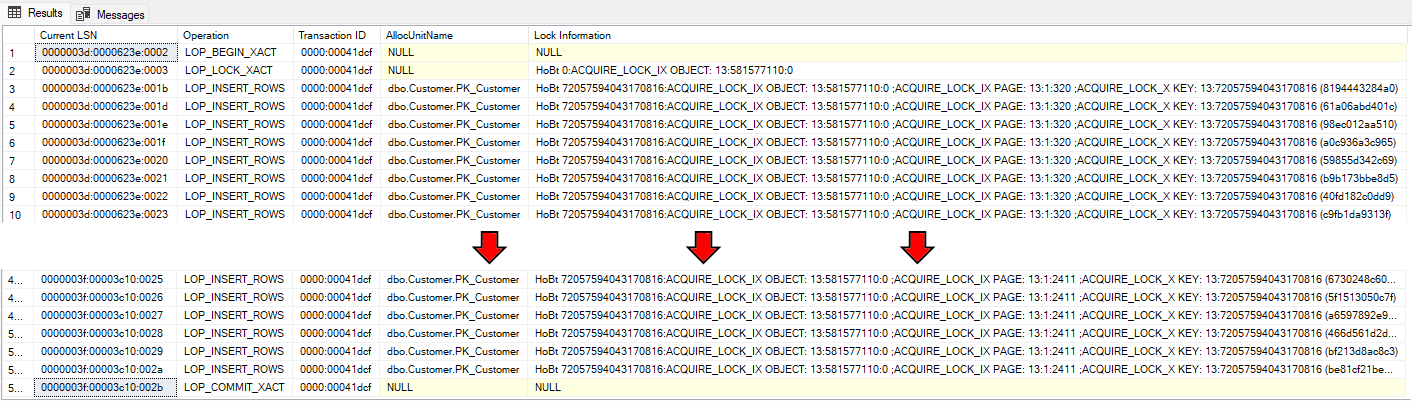1412x401 pixels.
Task: Select row number 10 header
Action: [x=18, y=214]
